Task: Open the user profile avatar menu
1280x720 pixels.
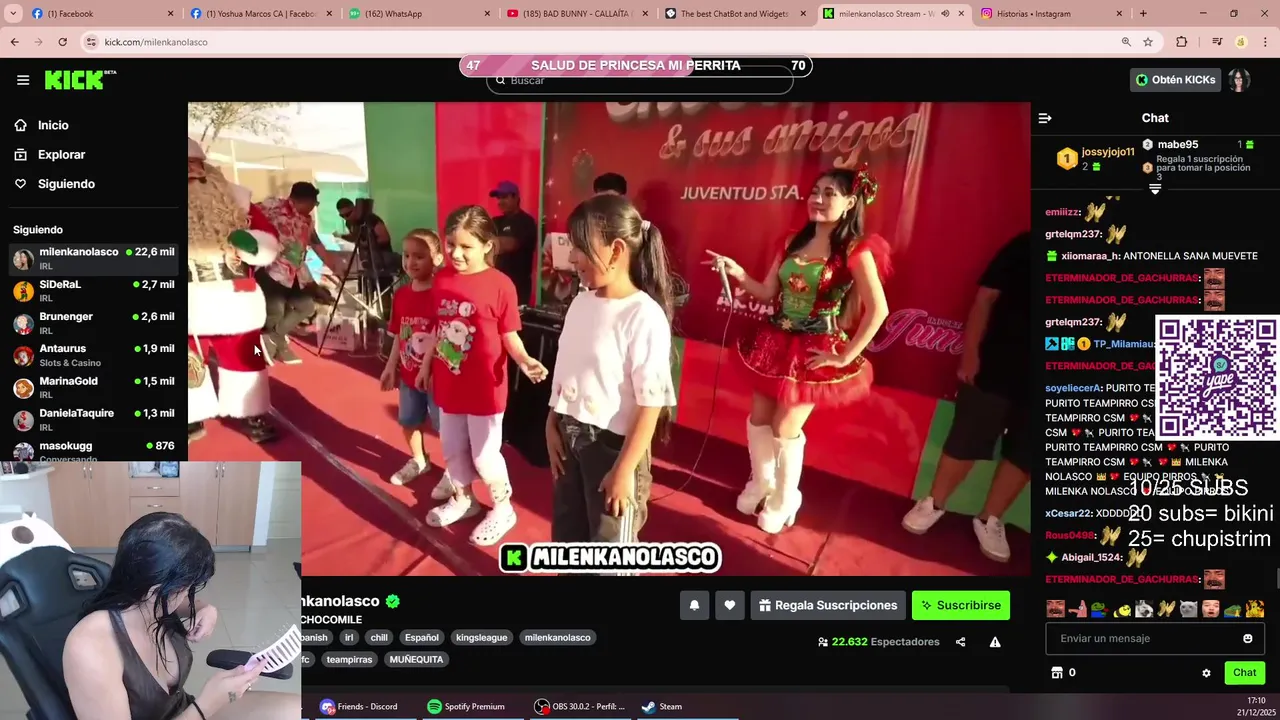Action: pos(1240,80)
